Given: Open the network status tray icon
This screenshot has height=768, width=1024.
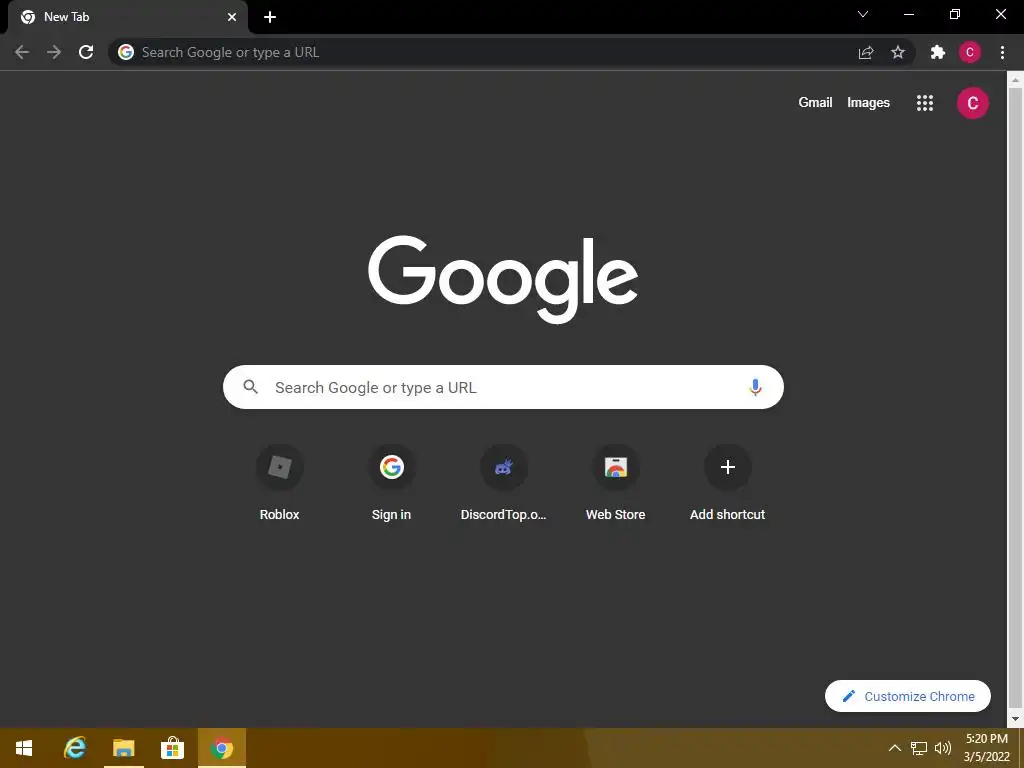Looking at the screenshot, I should pos(919,748).
